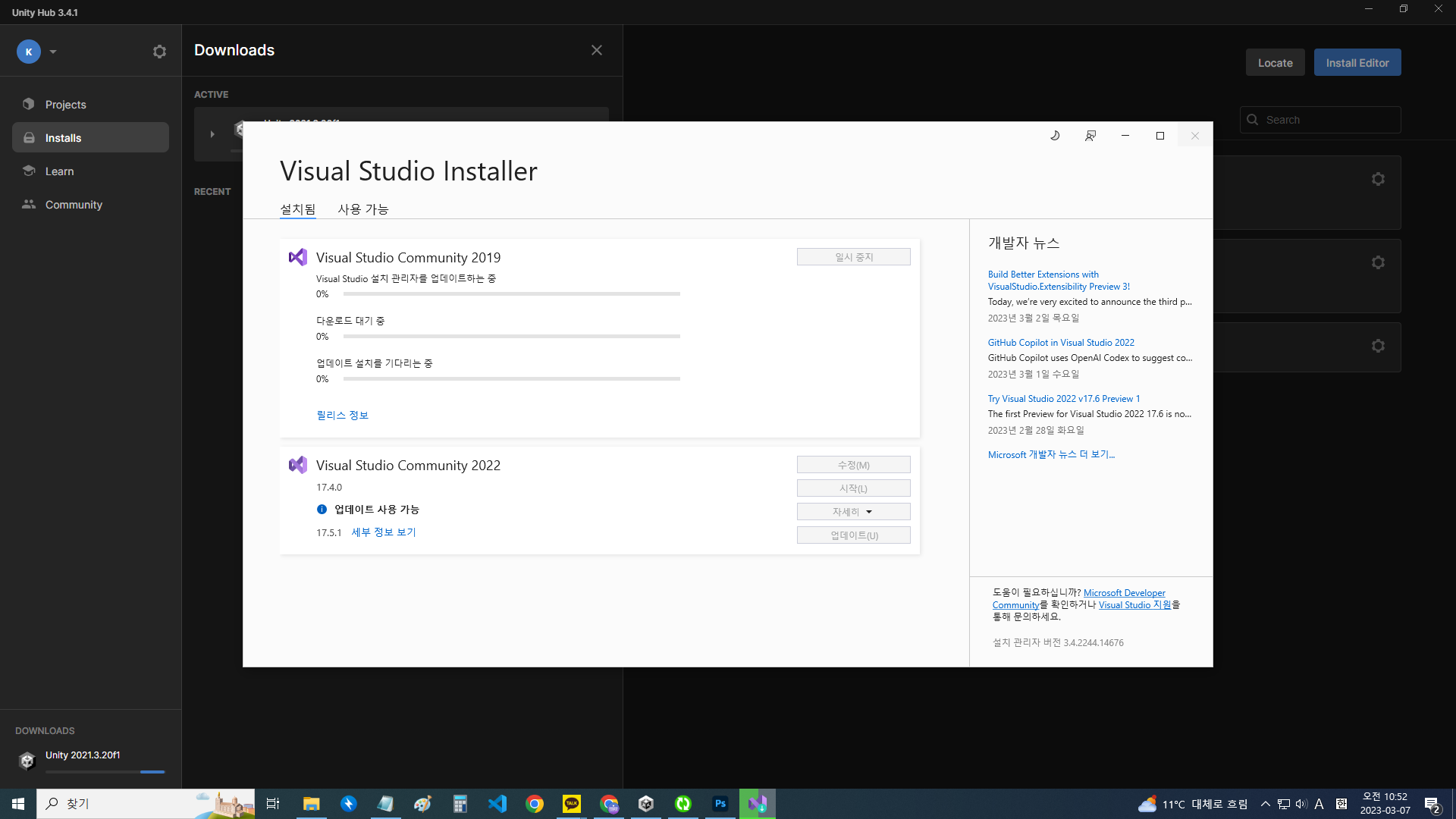
Task: Click 시작(L) launch button
Action: pyautogui.click(x=854, y=488)
